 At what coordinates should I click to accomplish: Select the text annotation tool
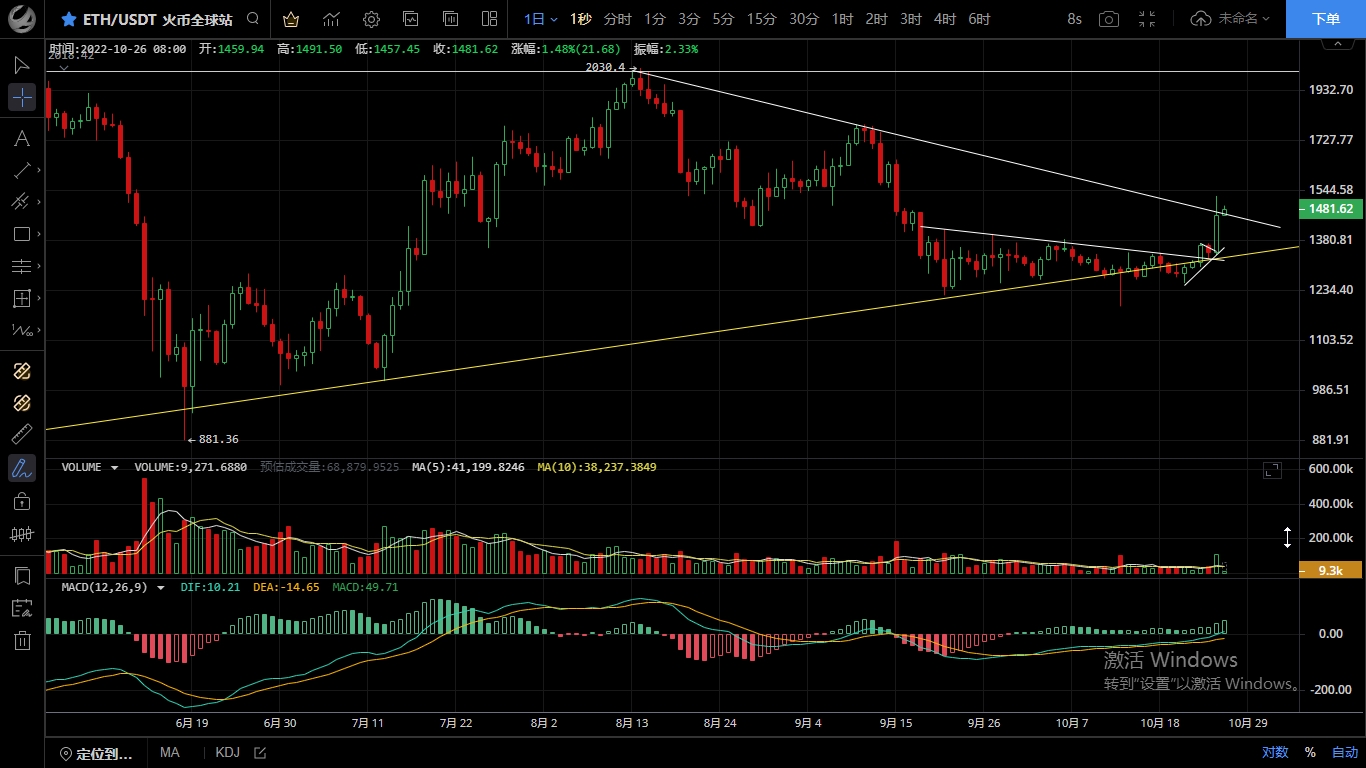pos(22,138)
